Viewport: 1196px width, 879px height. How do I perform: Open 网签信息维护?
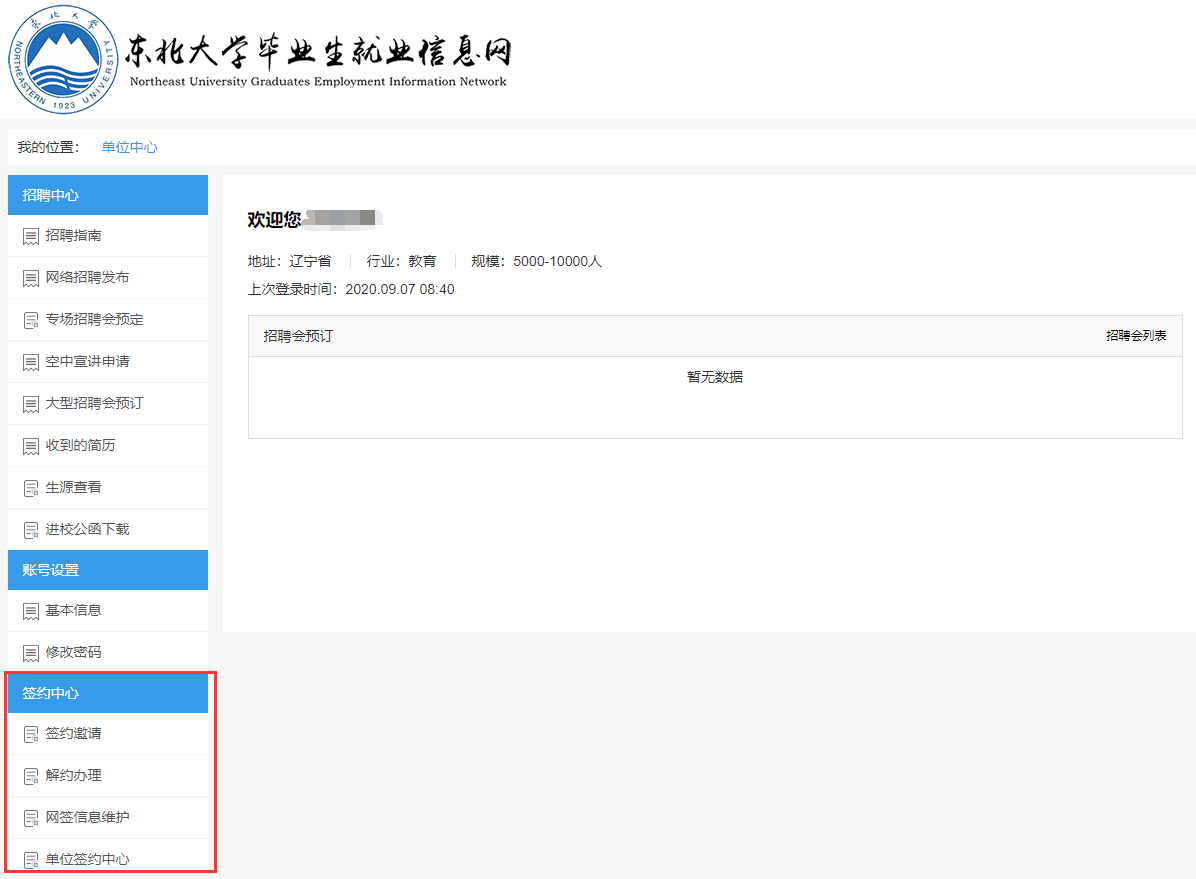pyautogui.click(x=108, y=818)
